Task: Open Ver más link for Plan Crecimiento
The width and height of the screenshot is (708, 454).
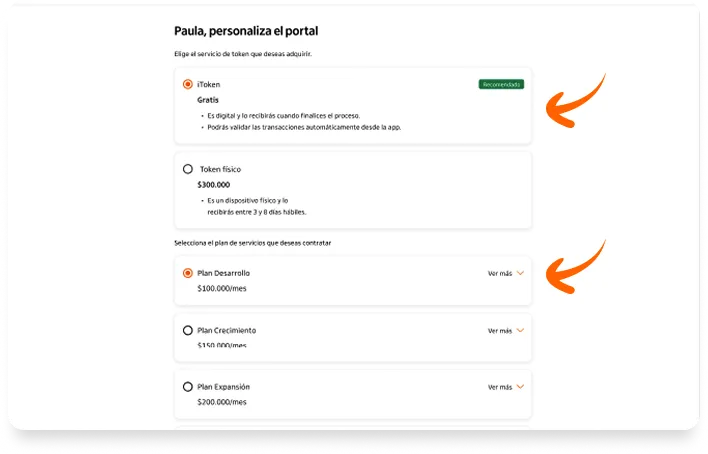Action: pyautogui.click(x=500, y=331)
